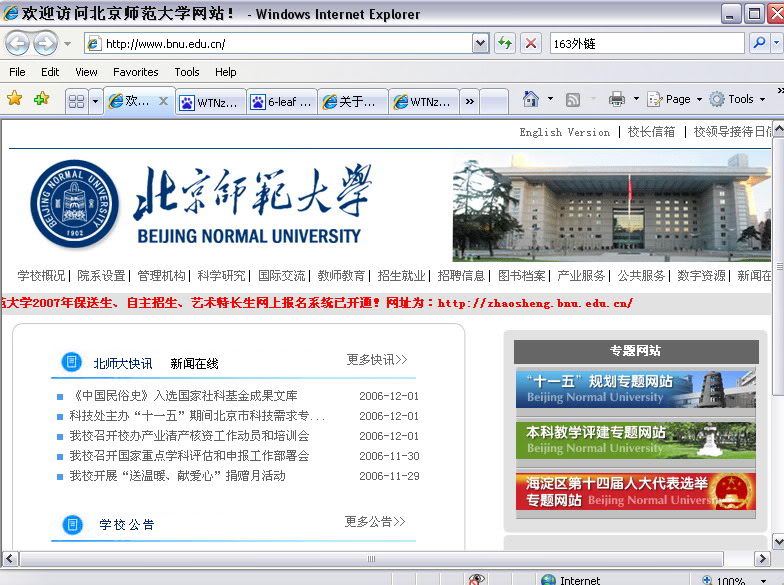784x585 pixels.
Task: Open Favorites Center star icon
Action: coord(14,98)
